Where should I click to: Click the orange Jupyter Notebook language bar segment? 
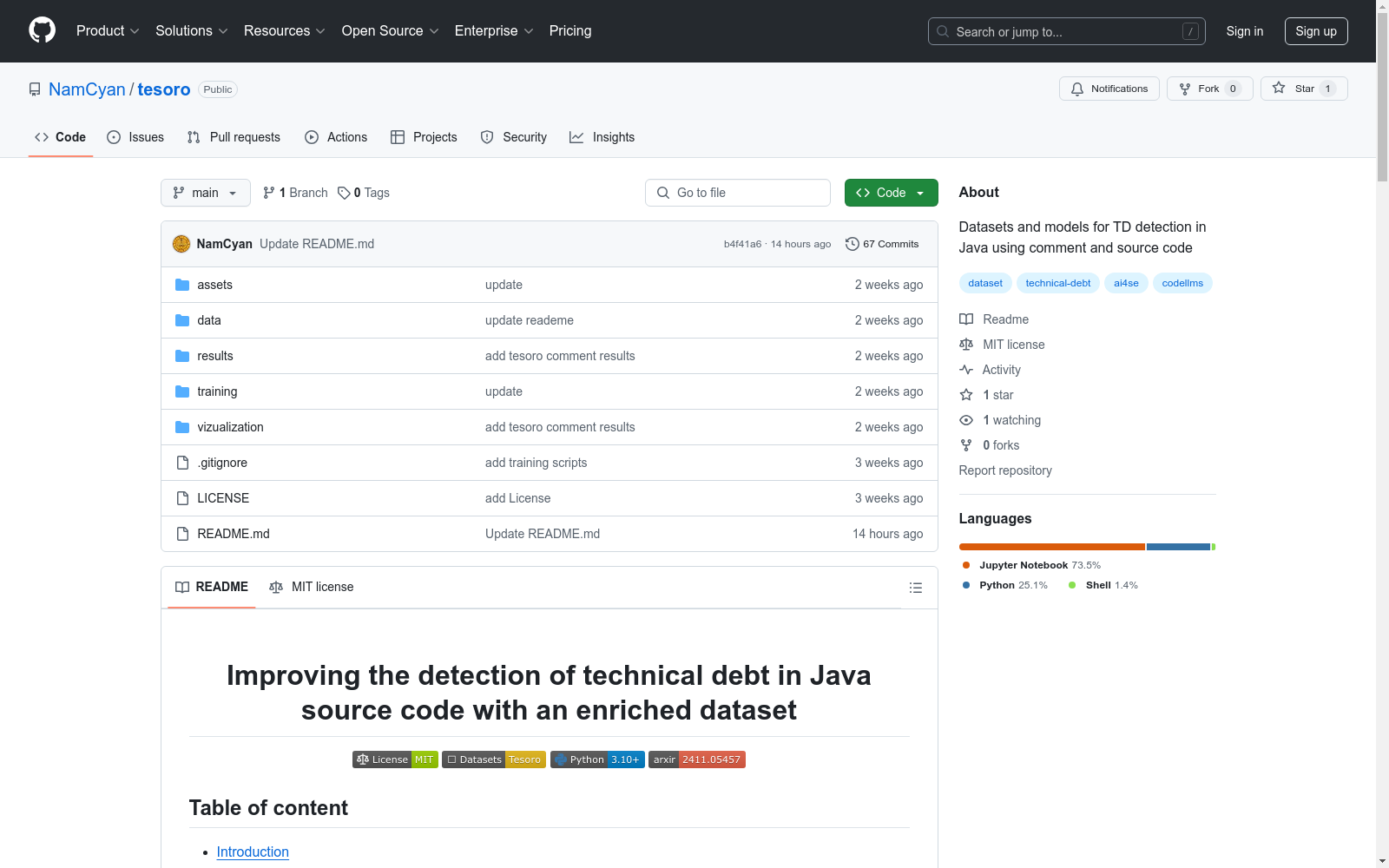click(1052, 547)
